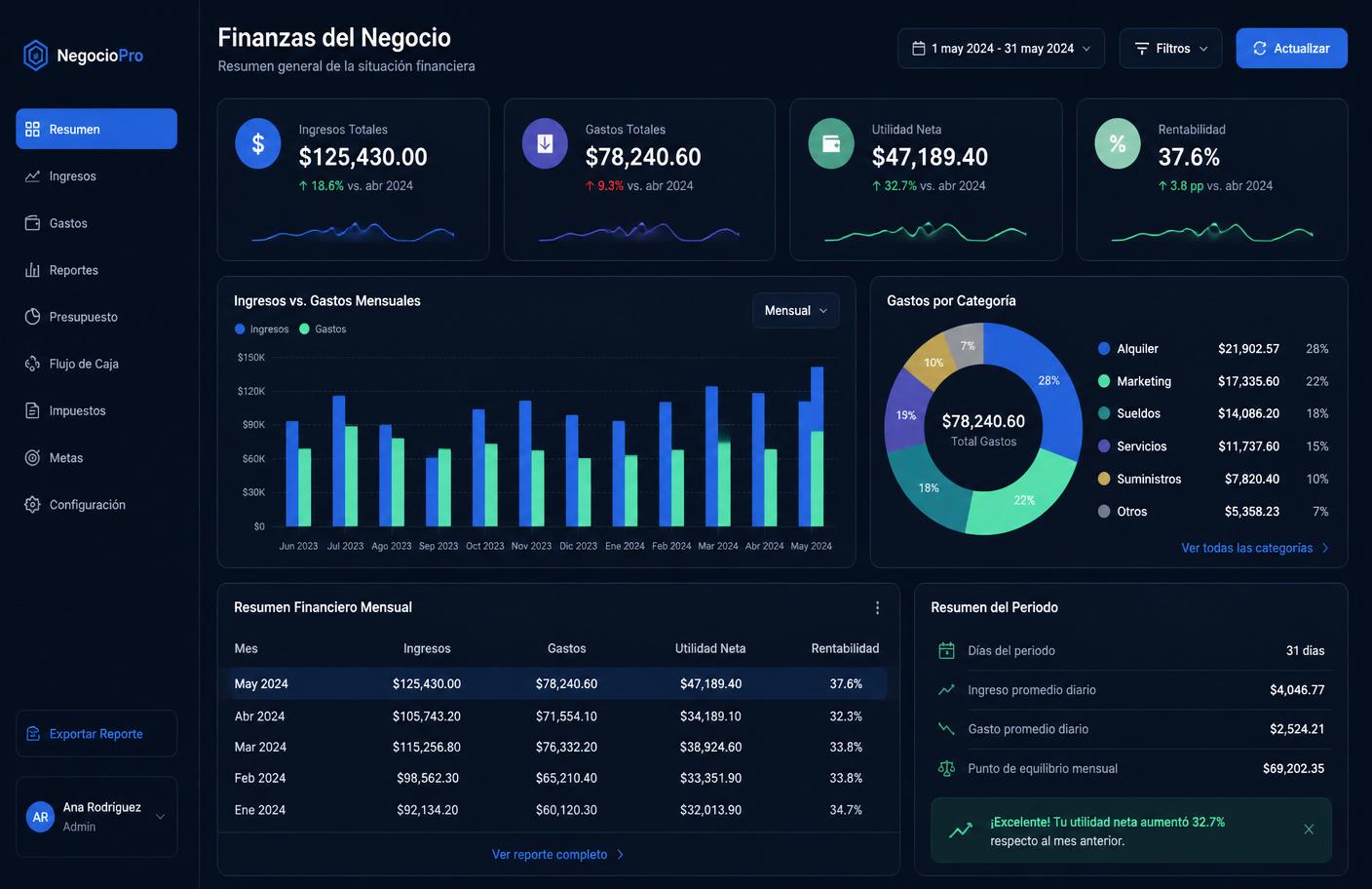Image resolution: width=1372 pixels, height=889 pixels.
Task: Open the Resumen sidebar section
Action: point(96,129)
